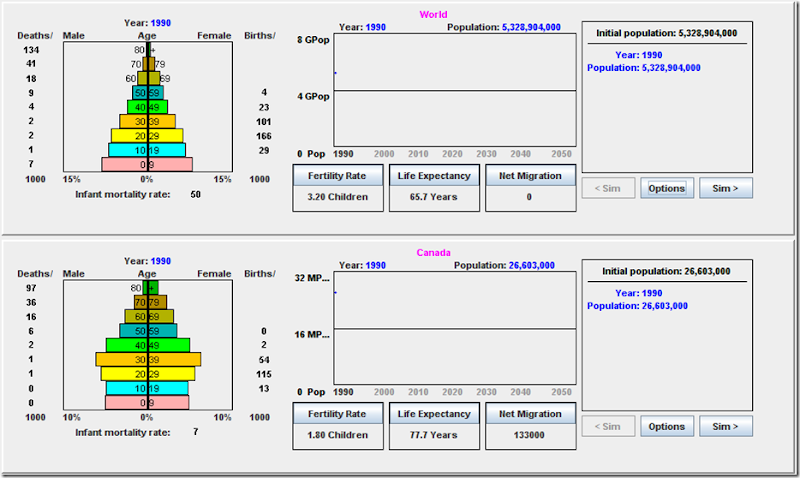
Task: Select the yellow 20-29 bar in World pyramid
Action: click(147, 136)
